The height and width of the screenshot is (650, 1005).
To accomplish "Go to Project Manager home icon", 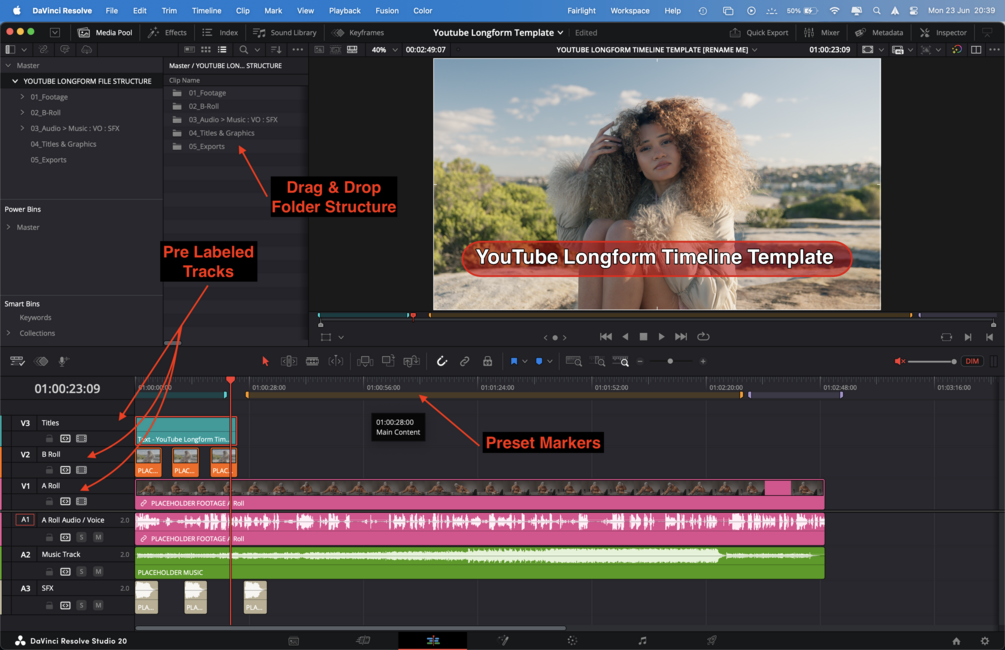I will coord(956,640).
